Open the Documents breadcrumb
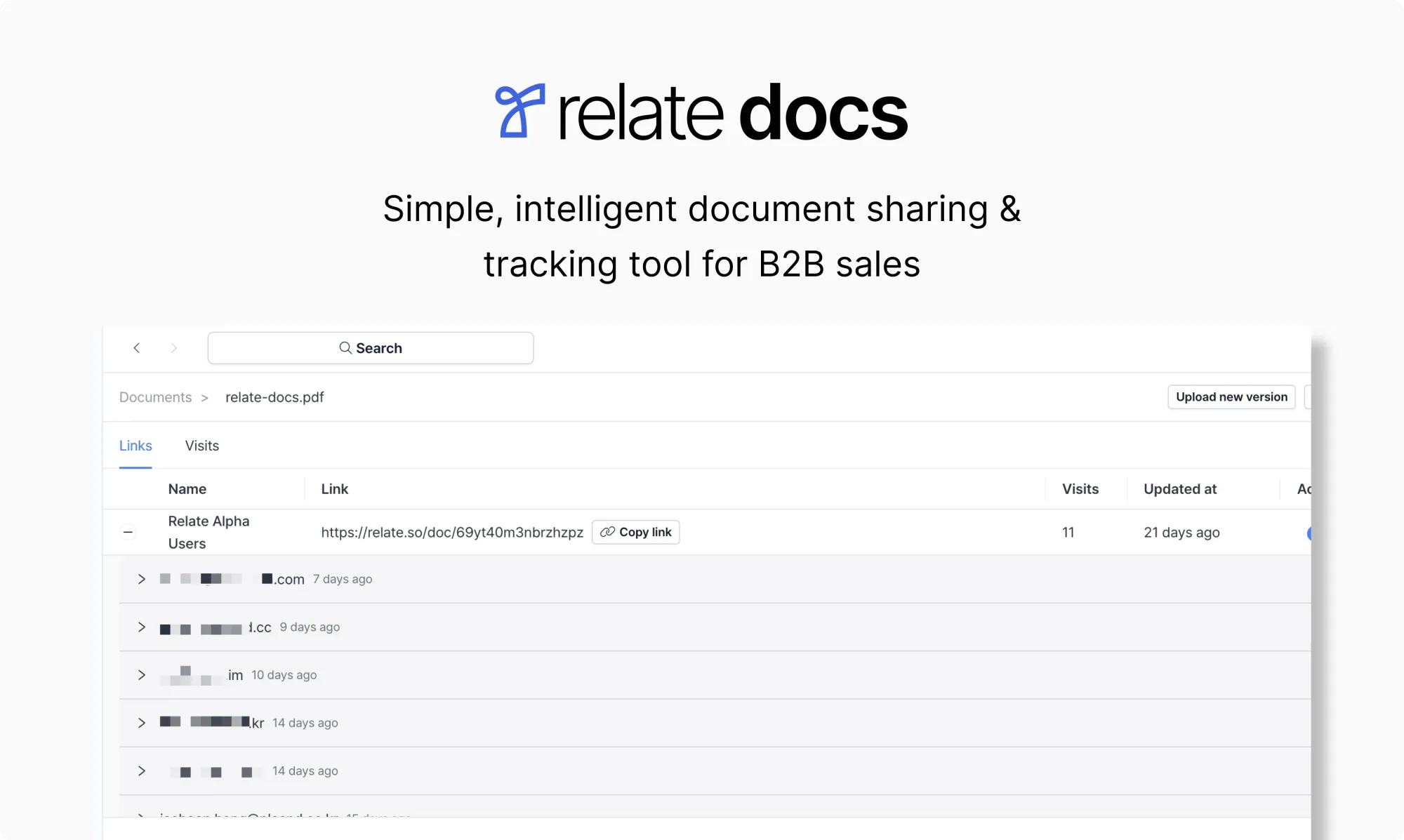This screenshot has width=1404, height=840. coord(154,397)
